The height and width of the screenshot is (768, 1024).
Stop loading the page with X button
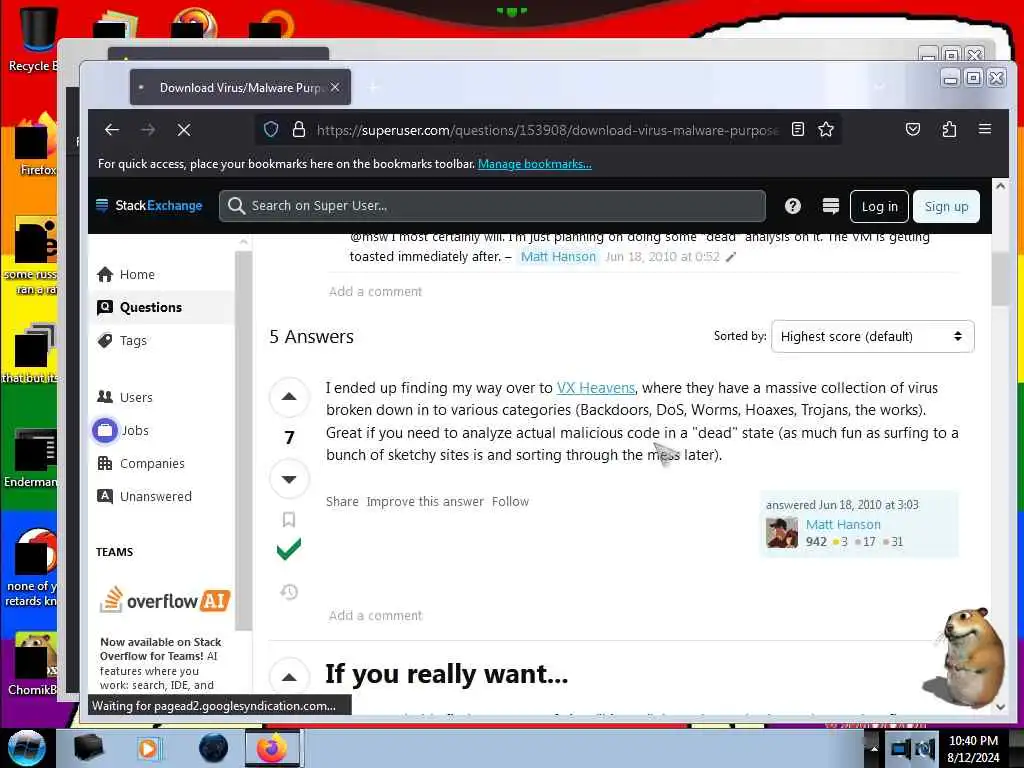pyautogui.click(x=184, y=130)
